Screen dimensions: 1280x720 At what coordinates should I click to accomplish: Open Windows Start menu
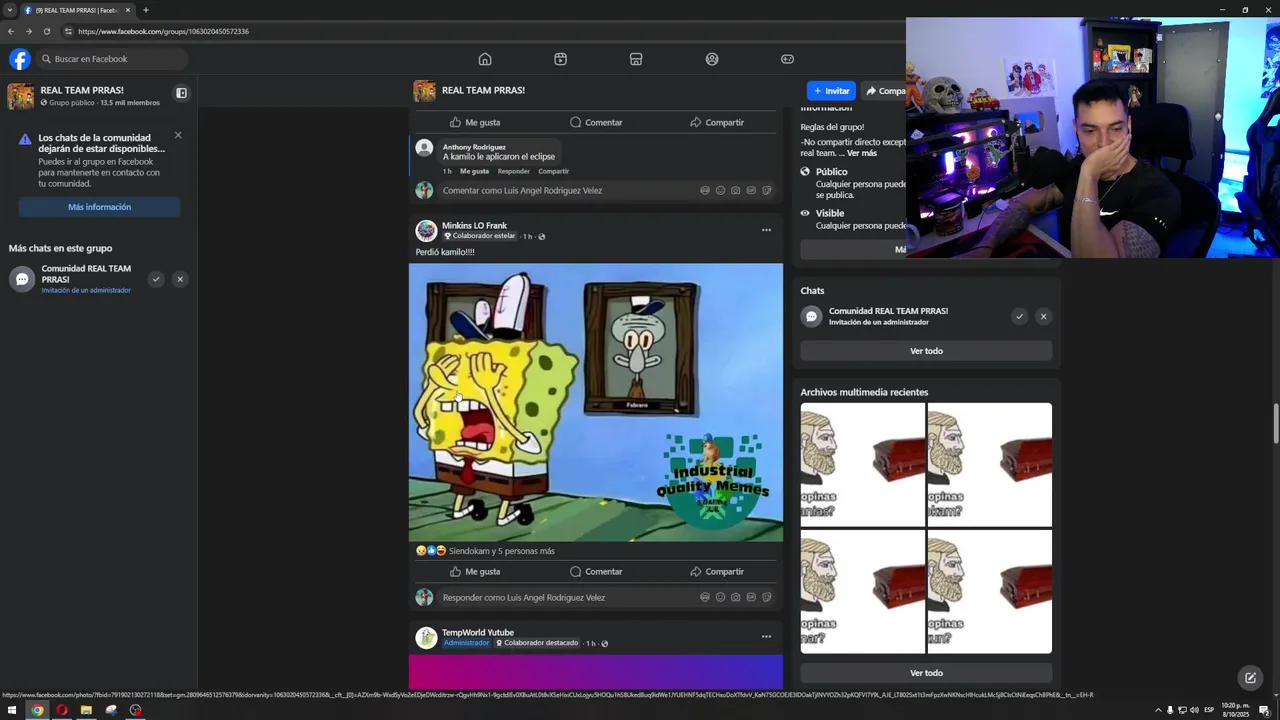coord(12,710)
